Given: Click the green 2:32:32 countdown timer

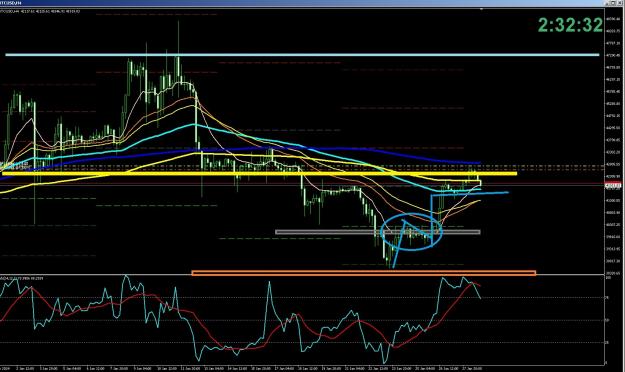Looking at the screenshot, I should tap(570, 25).
